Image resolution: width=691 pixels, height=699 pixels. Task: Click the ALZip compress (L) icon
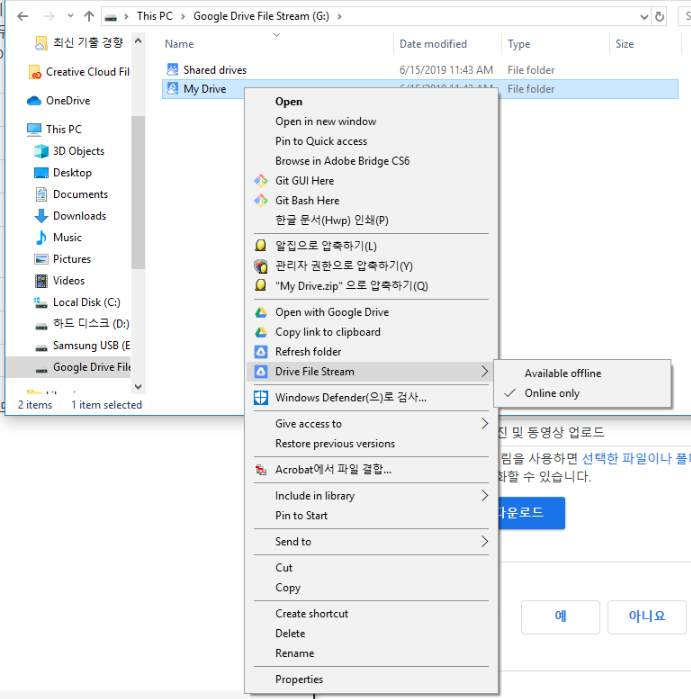[x=261, y=246]
